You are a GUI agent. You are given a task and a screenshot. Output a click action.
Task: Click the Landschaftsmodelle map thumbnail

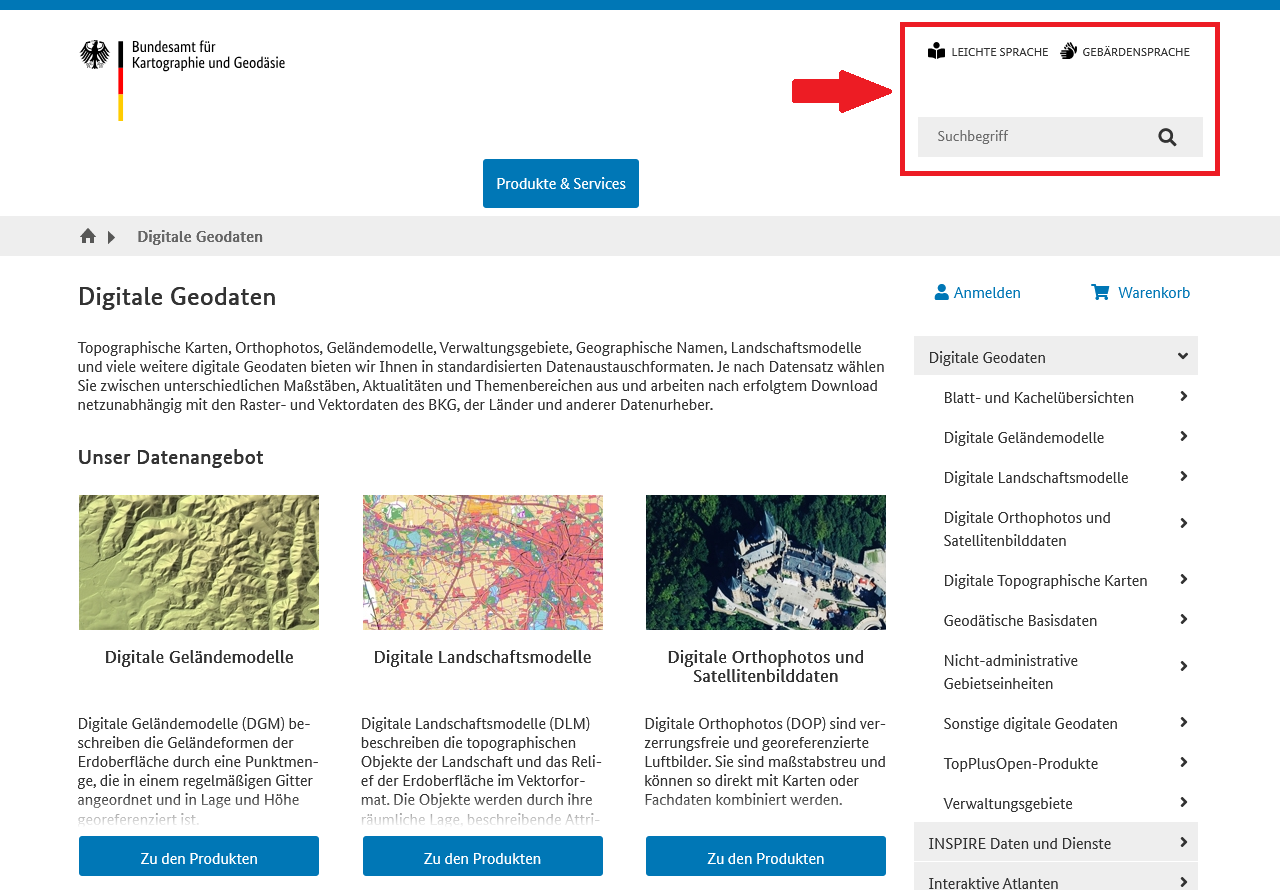pyautogui.click(x=483, y=562)
